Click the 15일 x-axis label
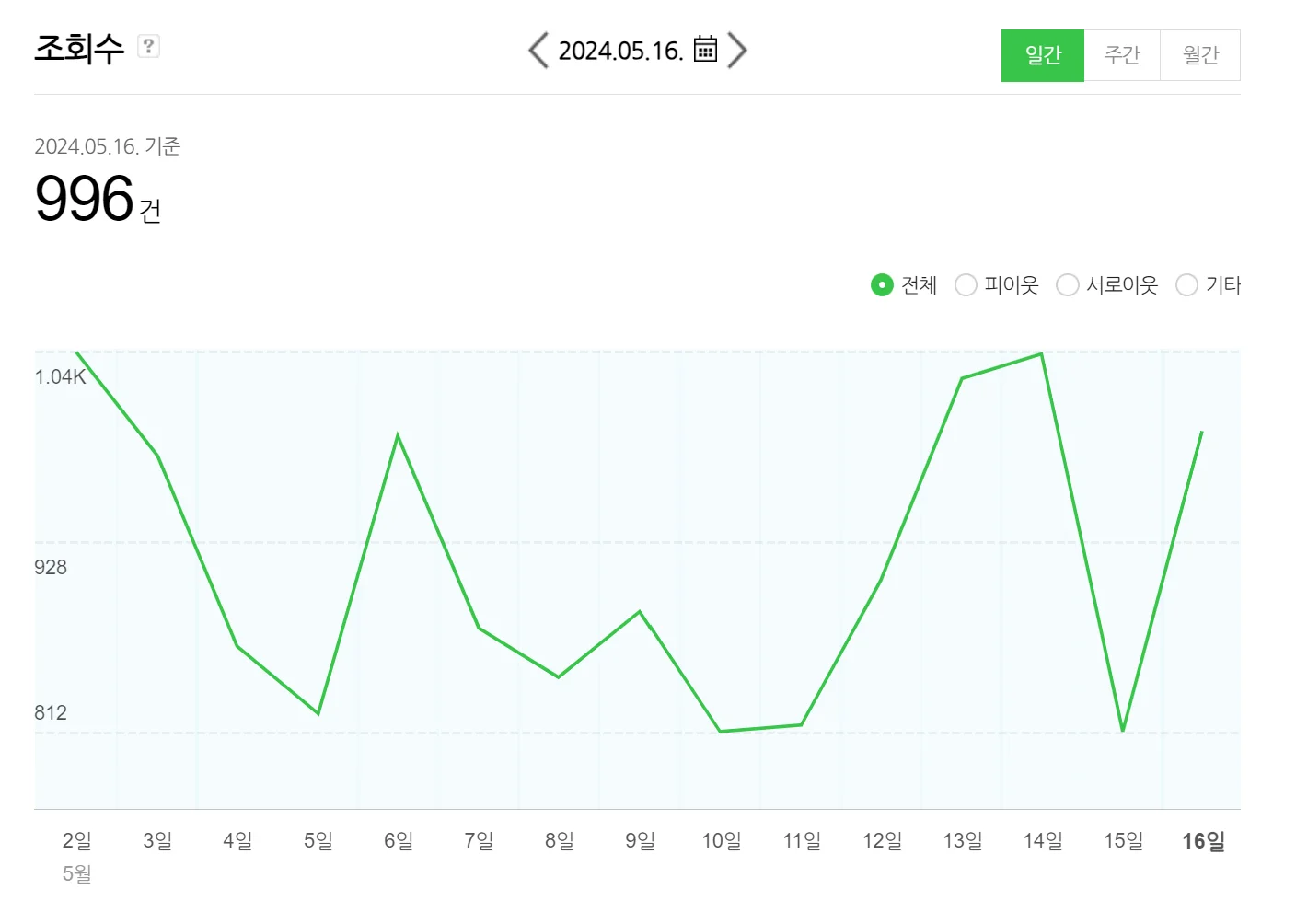Viewport: 1296px width, 924px height. 1124,840
